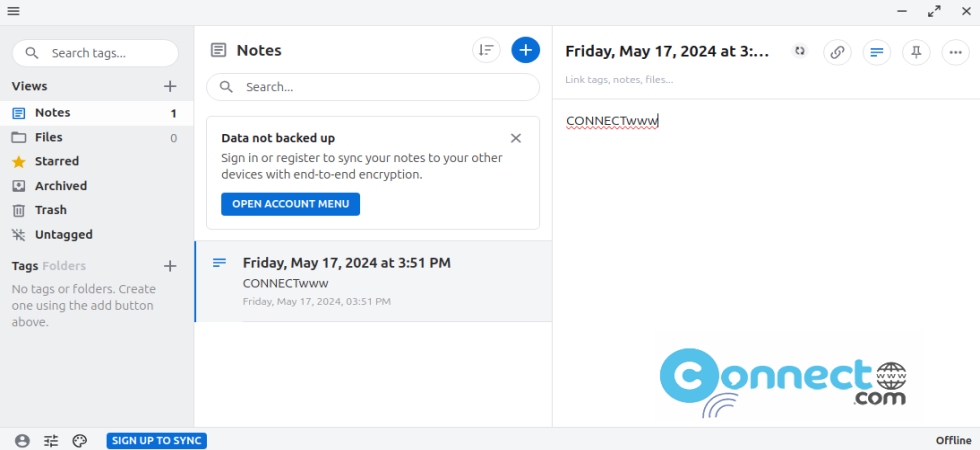The image size is (980, 450).
Task: Open link tags and files icon
Action: 838,52
